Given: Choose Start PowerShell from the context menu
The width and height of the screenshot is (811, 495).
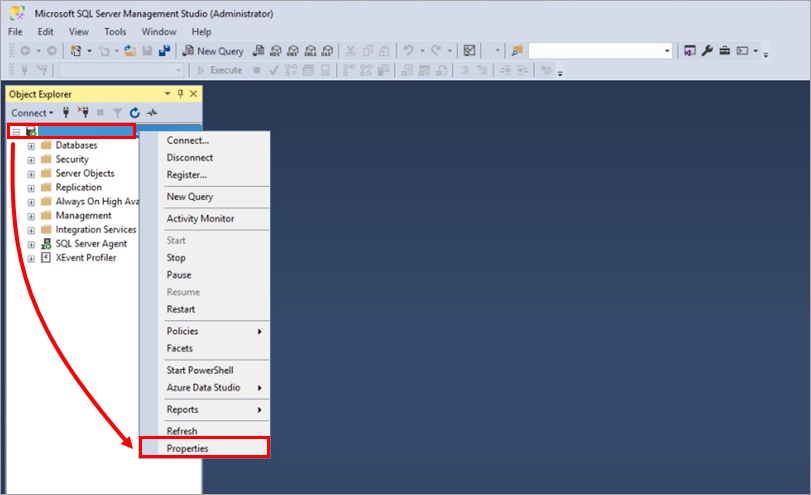Looking at the screenshot, I should [x=205, y=370].
